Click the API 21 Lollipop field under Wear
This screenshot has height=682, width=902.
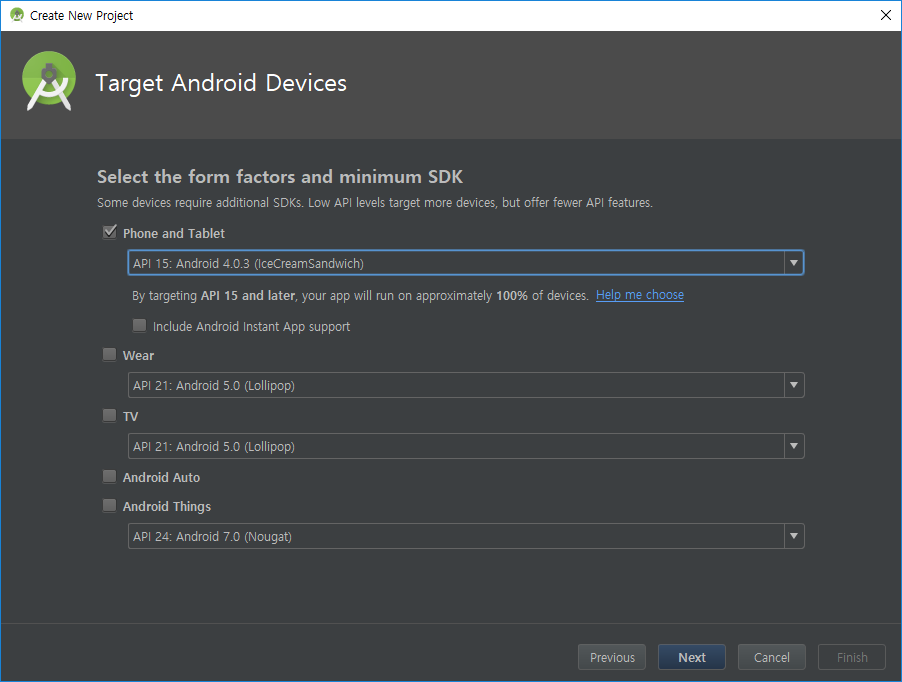click(x=455, y=385)
